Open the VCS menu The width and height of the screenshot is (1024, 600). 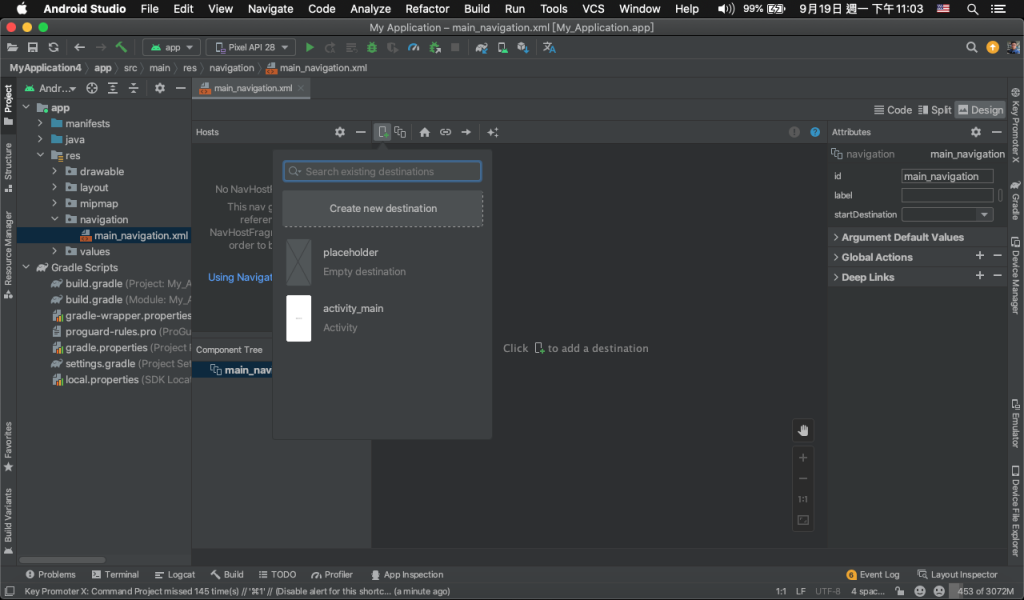pyautogui.click(x=593, y=9)
